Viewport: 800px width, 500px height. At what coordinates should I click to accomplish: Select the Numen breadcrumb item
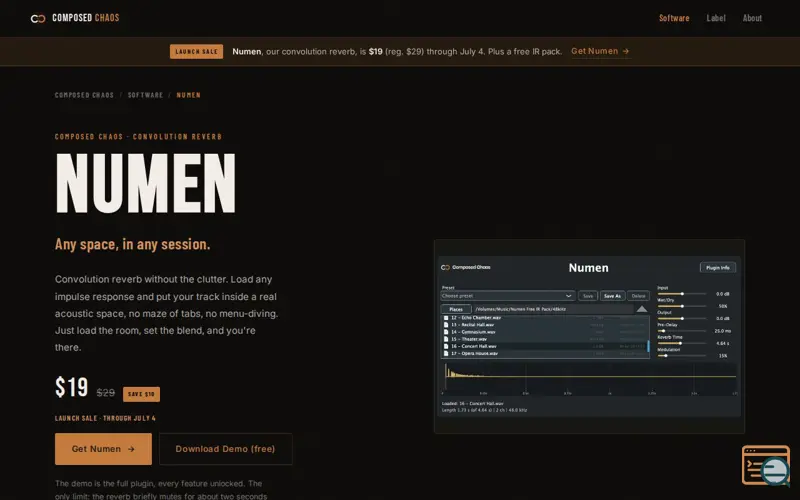point(188,95)
